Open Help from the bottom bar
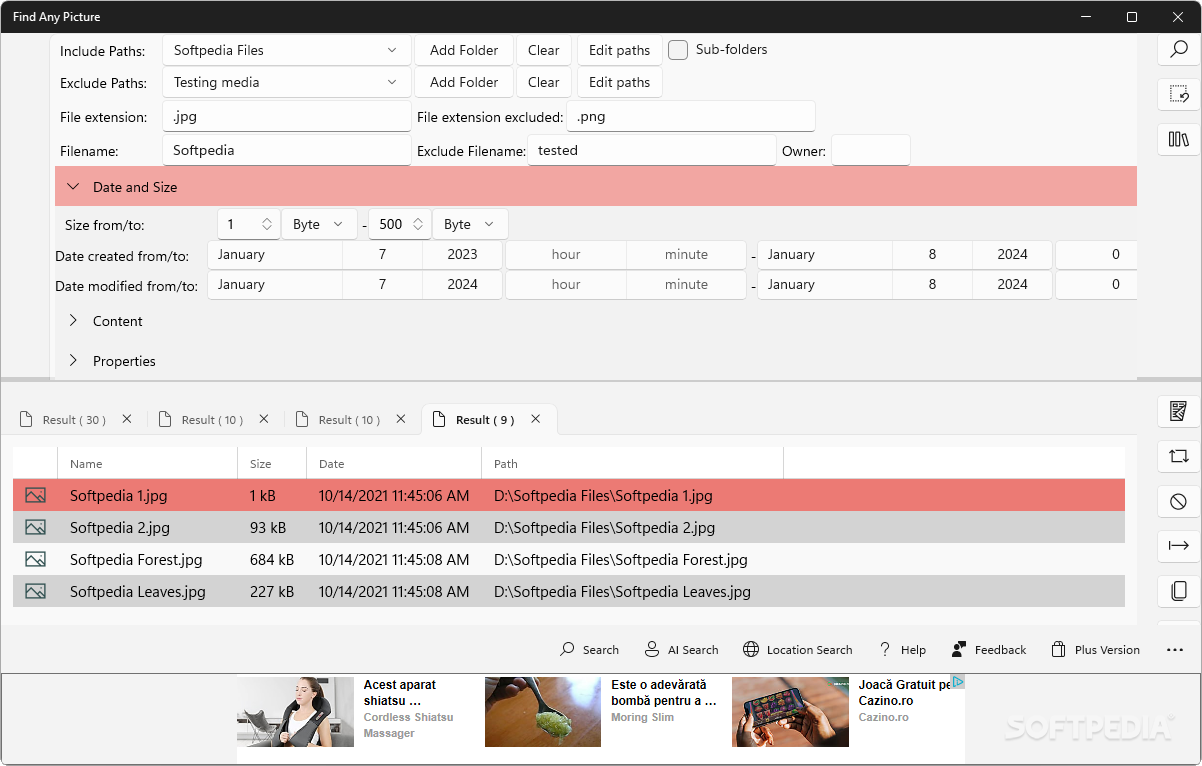The image size is (1202, 766). (902, 650)
